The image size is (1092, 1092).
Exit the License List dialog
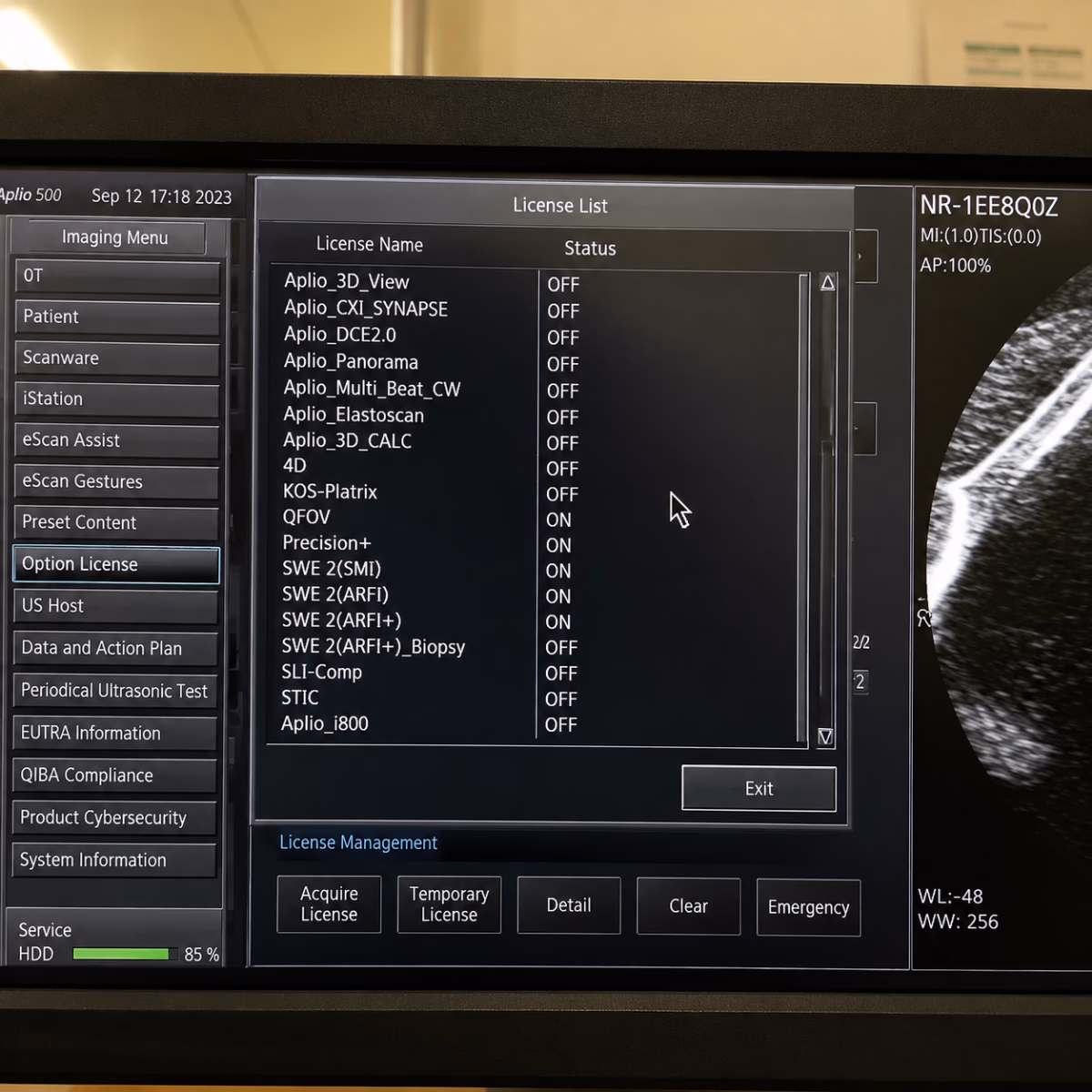pos(759,788)
